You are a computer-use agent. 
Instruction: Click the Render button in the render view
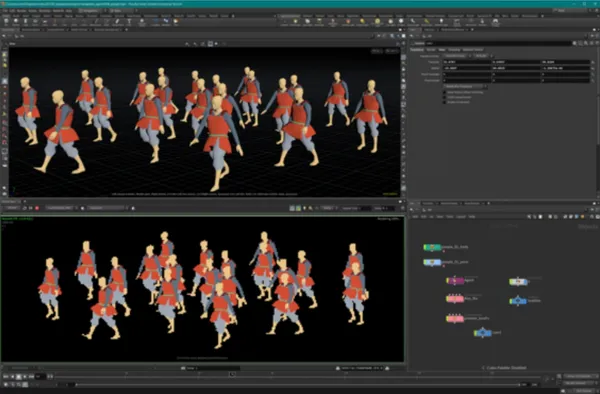coord(11,208)
